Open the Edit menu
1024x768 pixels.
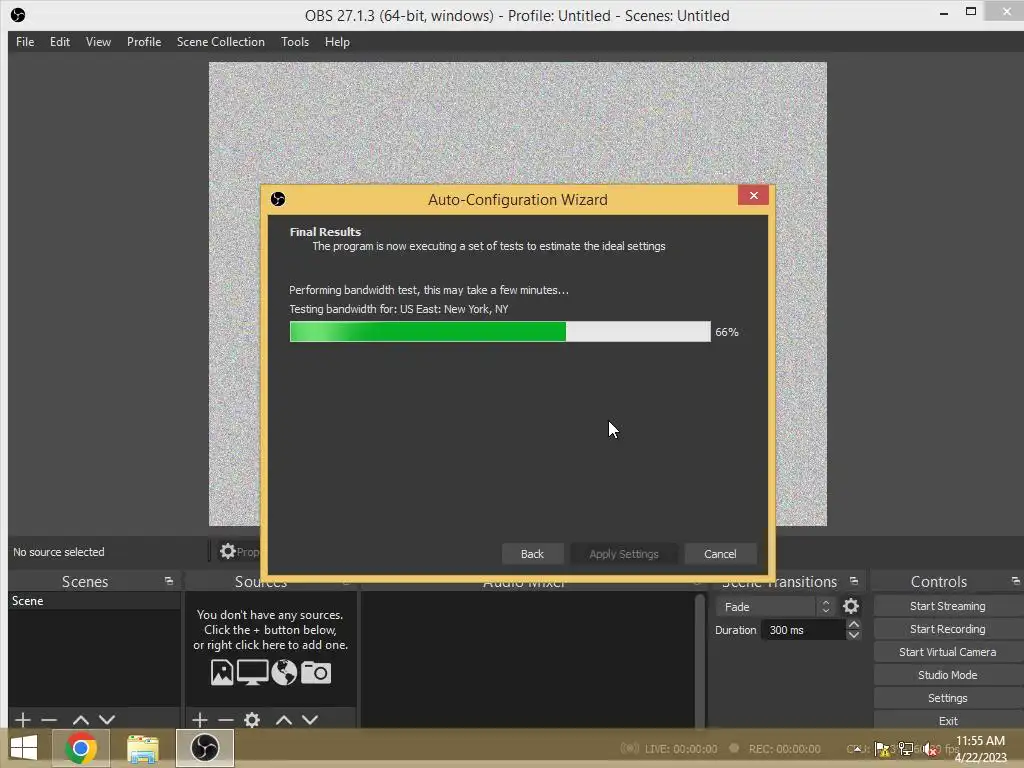[59, 42]
